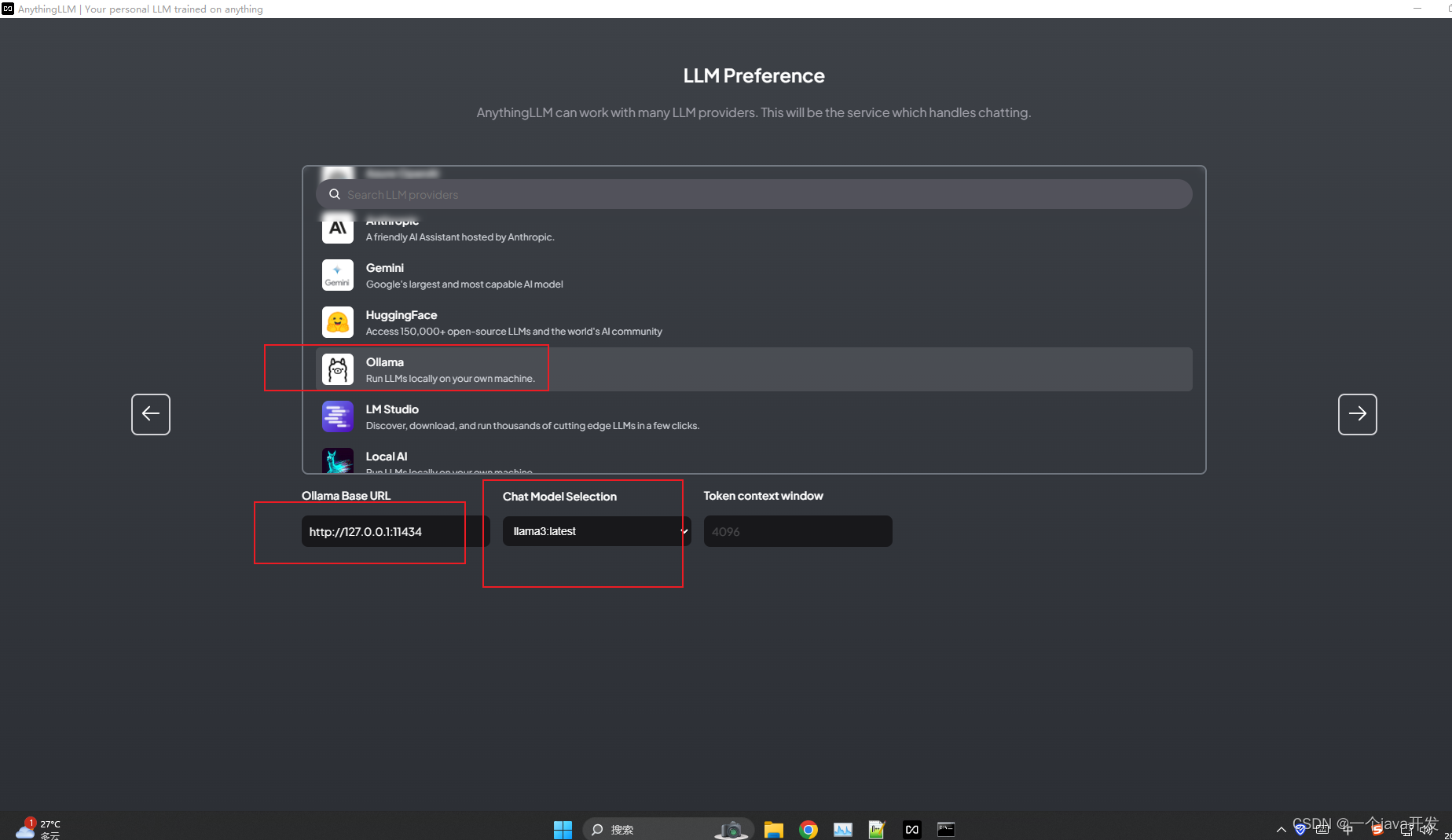Click the Local AI logo
The width and height of the screenshot is (1452, 840).
click(338, 460)
